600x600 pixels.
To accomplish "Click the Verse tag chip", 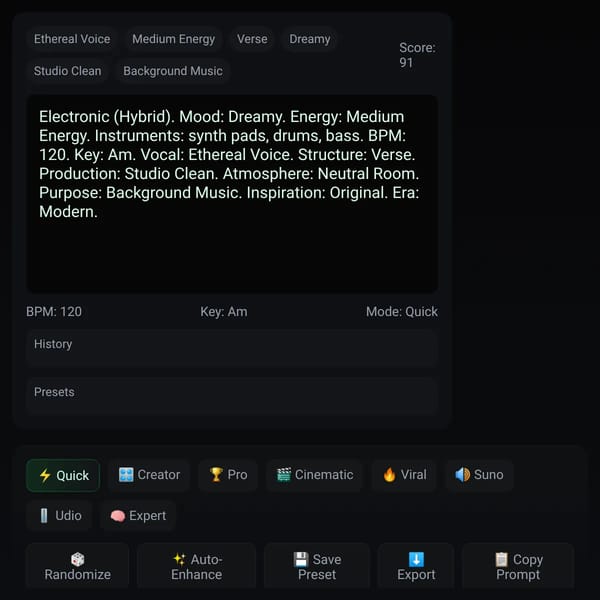I will point(252,39).
